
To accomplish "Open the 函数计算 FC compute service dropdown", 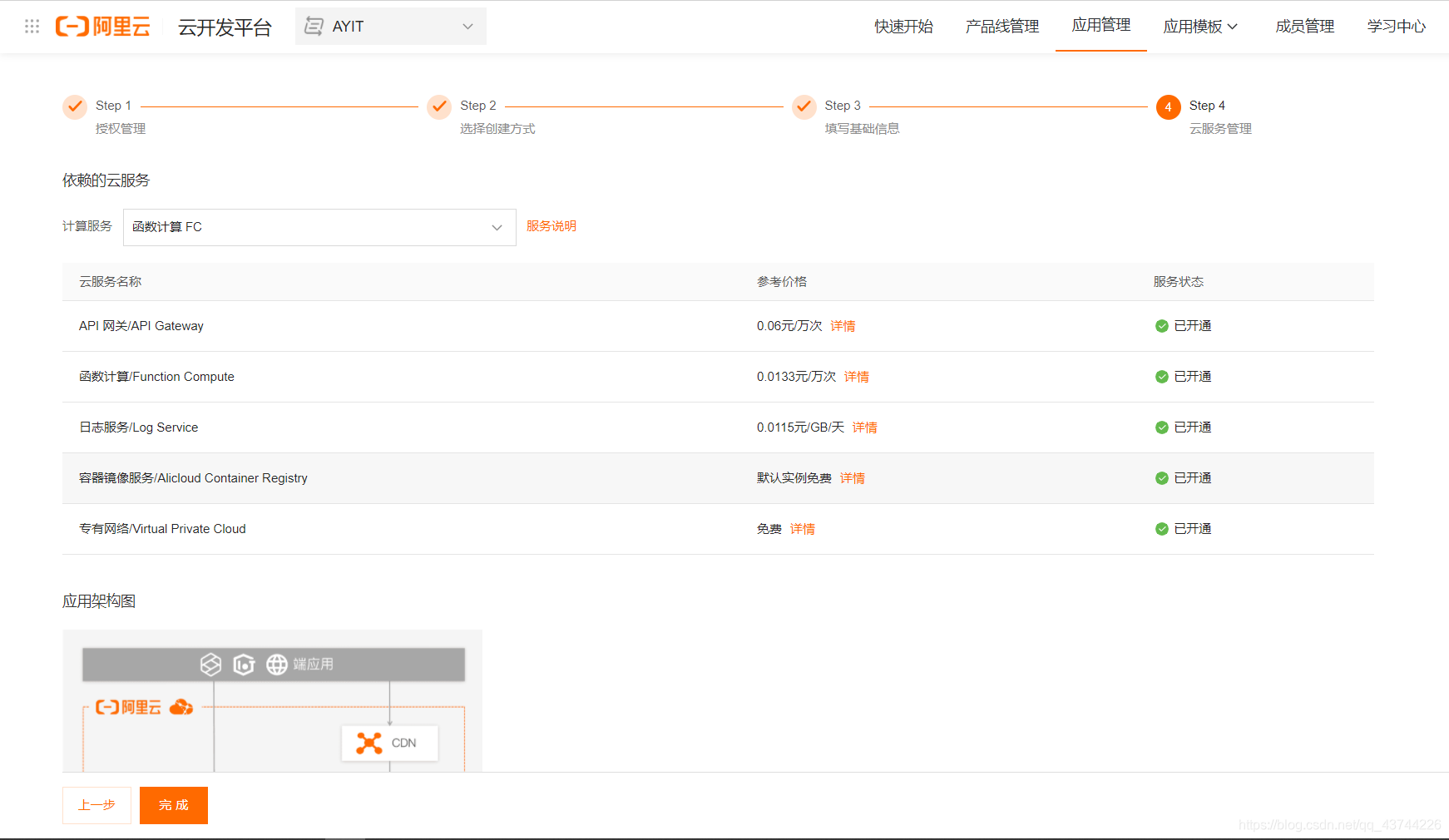I will point(319,227).
